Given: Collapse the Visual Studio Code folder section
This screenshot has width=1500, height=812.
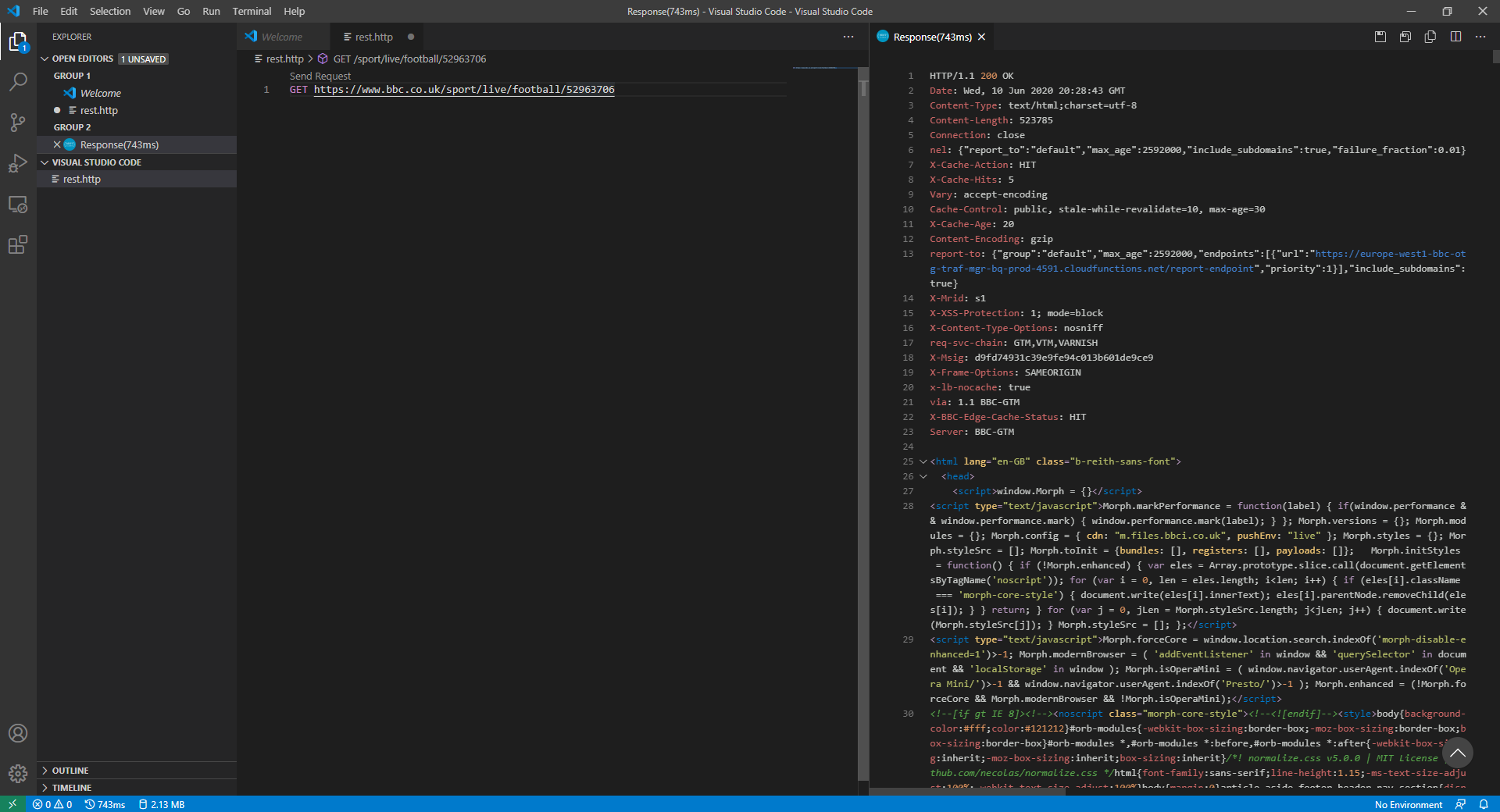Looking at the screenshot, I should point(45,162).
